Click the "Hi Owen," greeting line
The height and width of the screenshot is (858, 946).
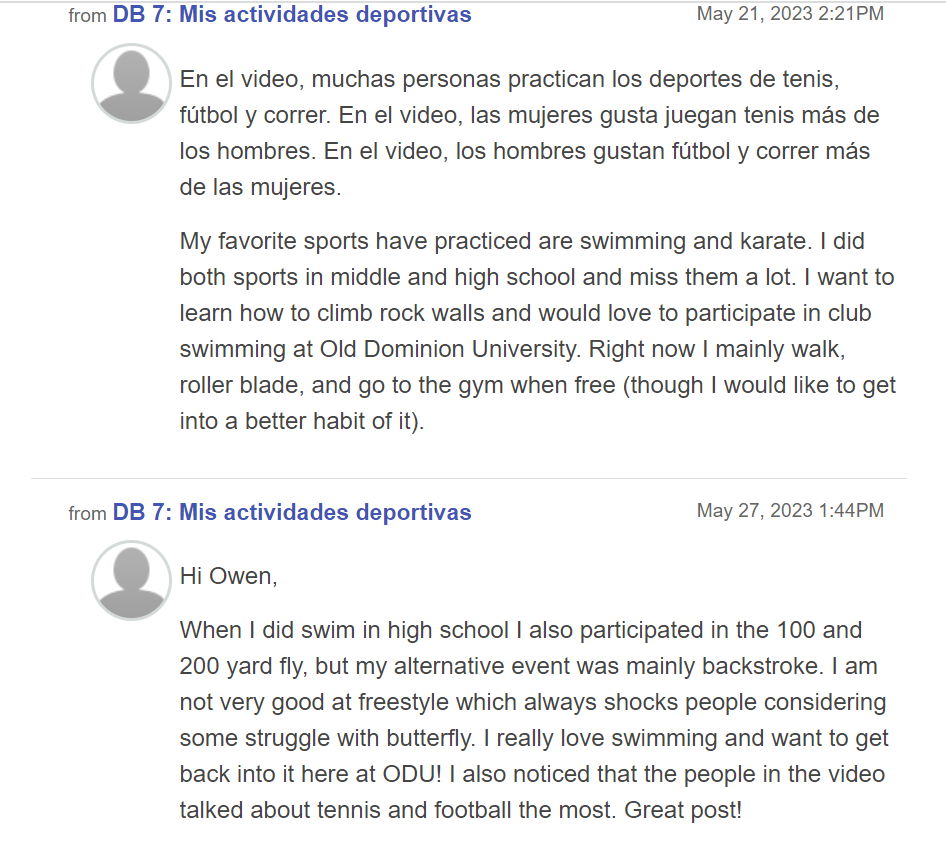[229, 576]
